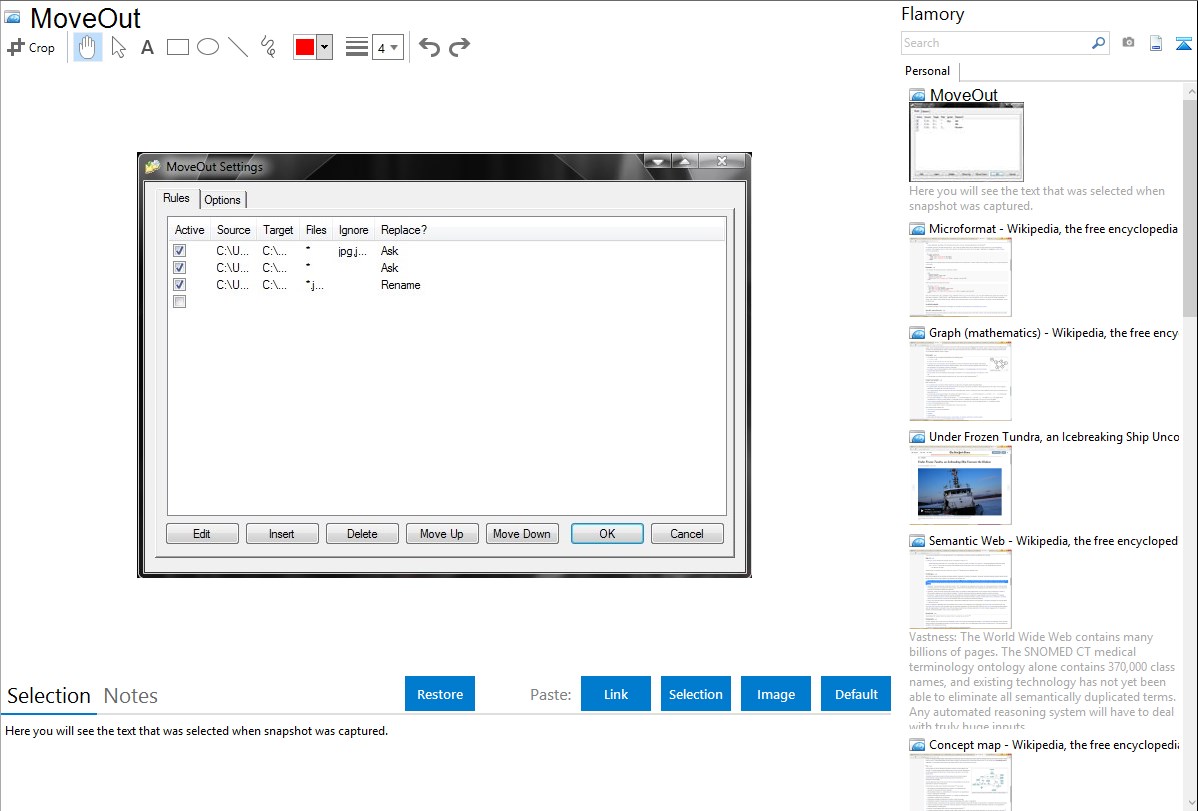Toggle the third rule's Active checkbox (Rename)
This screenshot has width=1198, height=811.
click(180, 285)
